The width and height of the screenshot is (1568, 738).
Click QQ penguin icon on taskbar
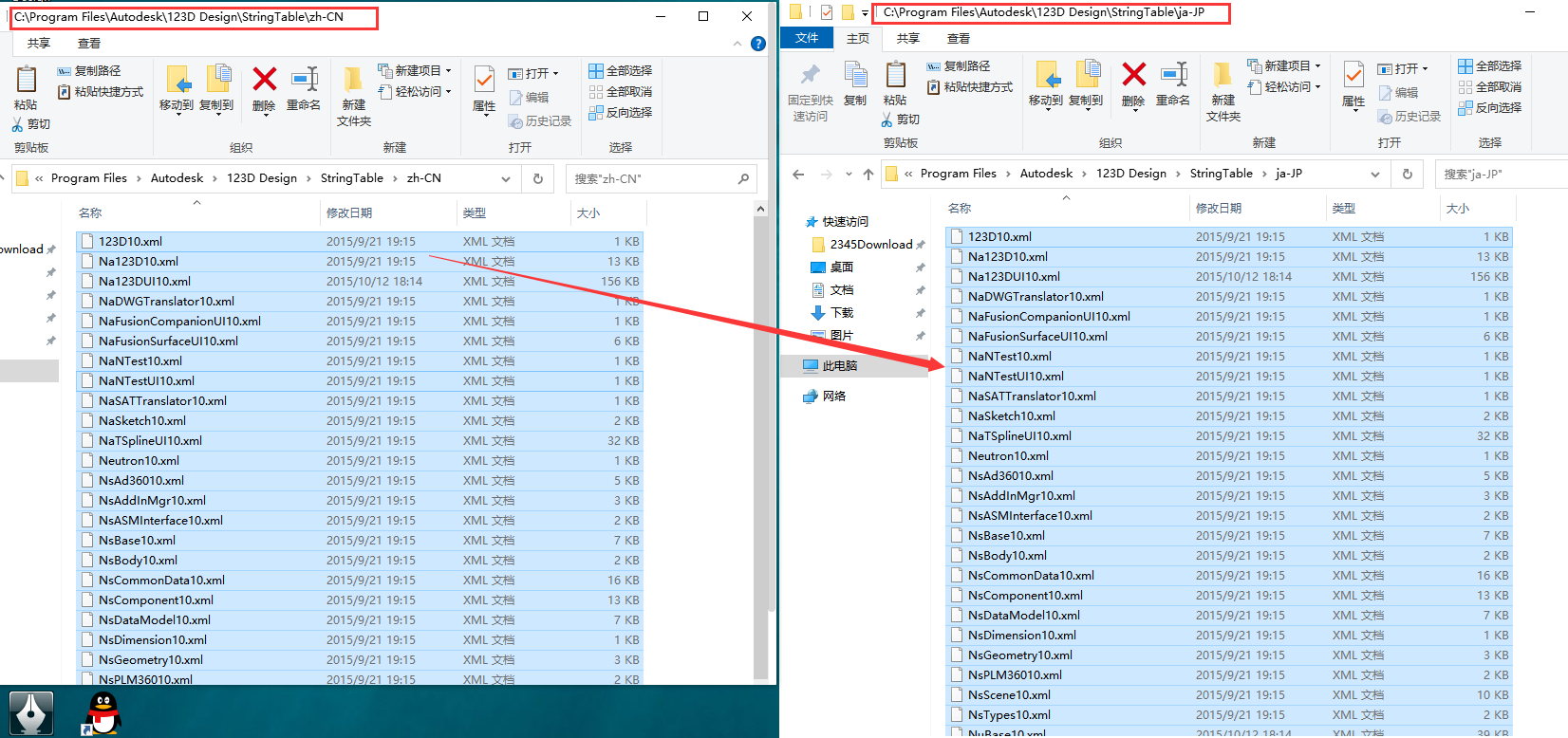click(x=103, y=714)
